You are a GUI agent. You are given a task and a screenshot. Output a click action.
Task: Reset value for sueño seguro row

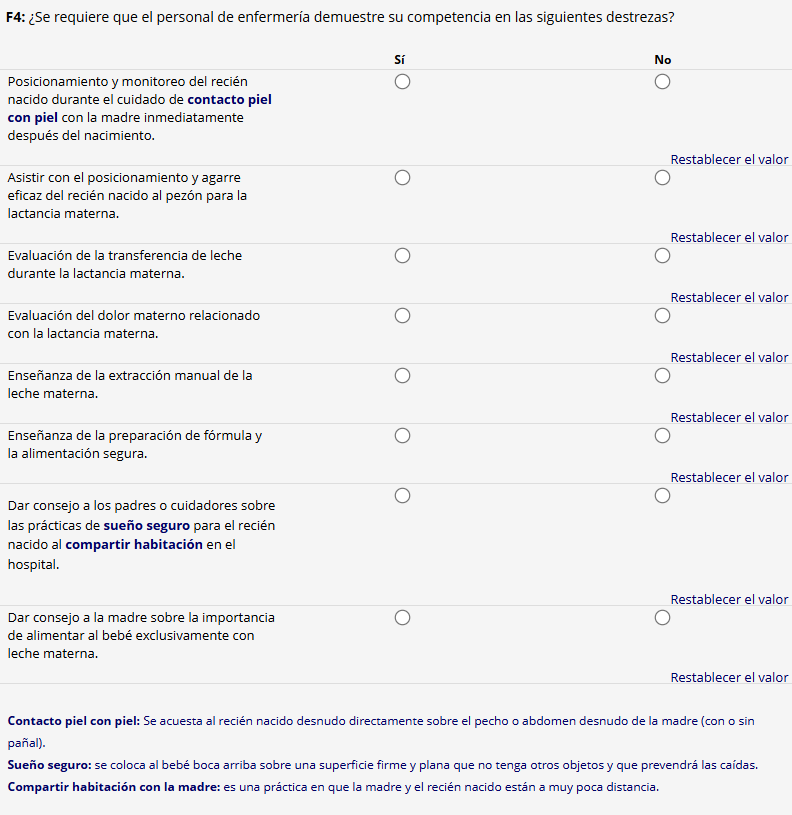[729, 600]
